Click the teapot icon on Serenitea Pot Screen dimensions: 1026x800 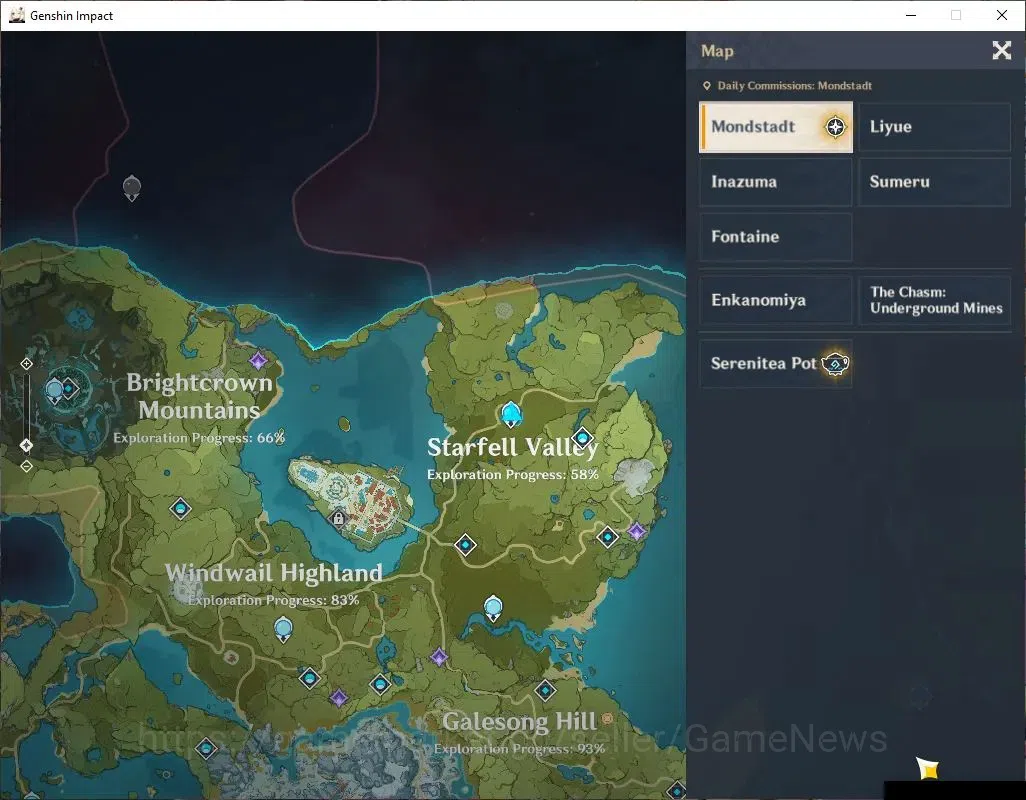(836, 363)
